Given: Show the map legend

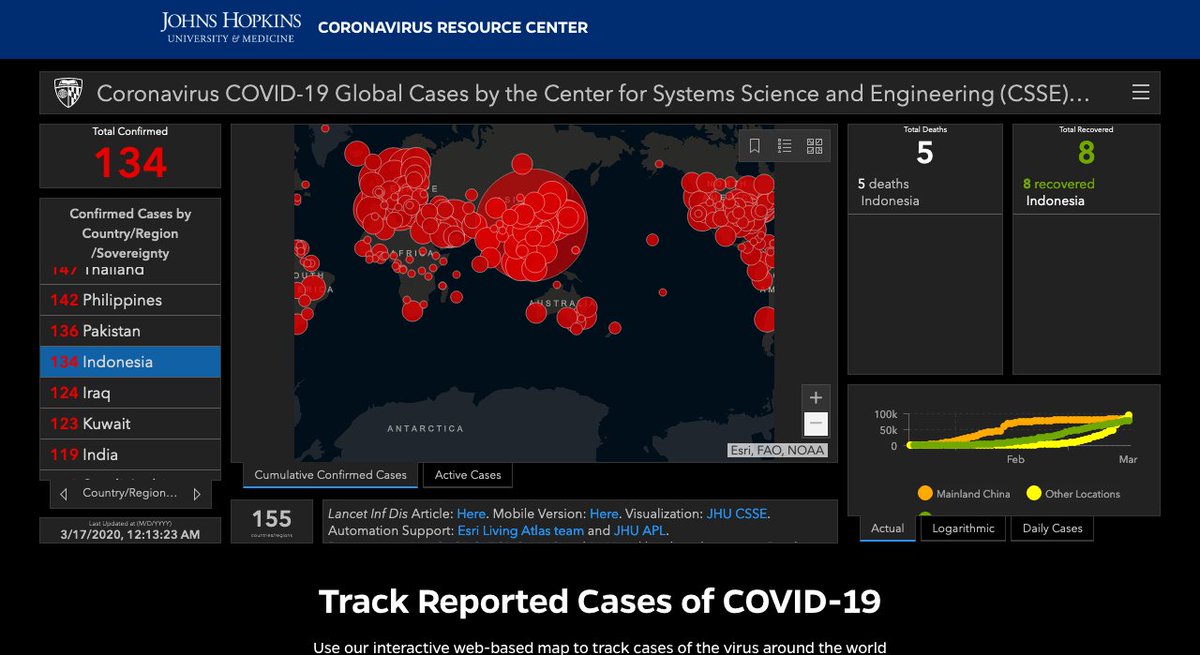Looking at the screenshot, I should click(x=785, y=146).
